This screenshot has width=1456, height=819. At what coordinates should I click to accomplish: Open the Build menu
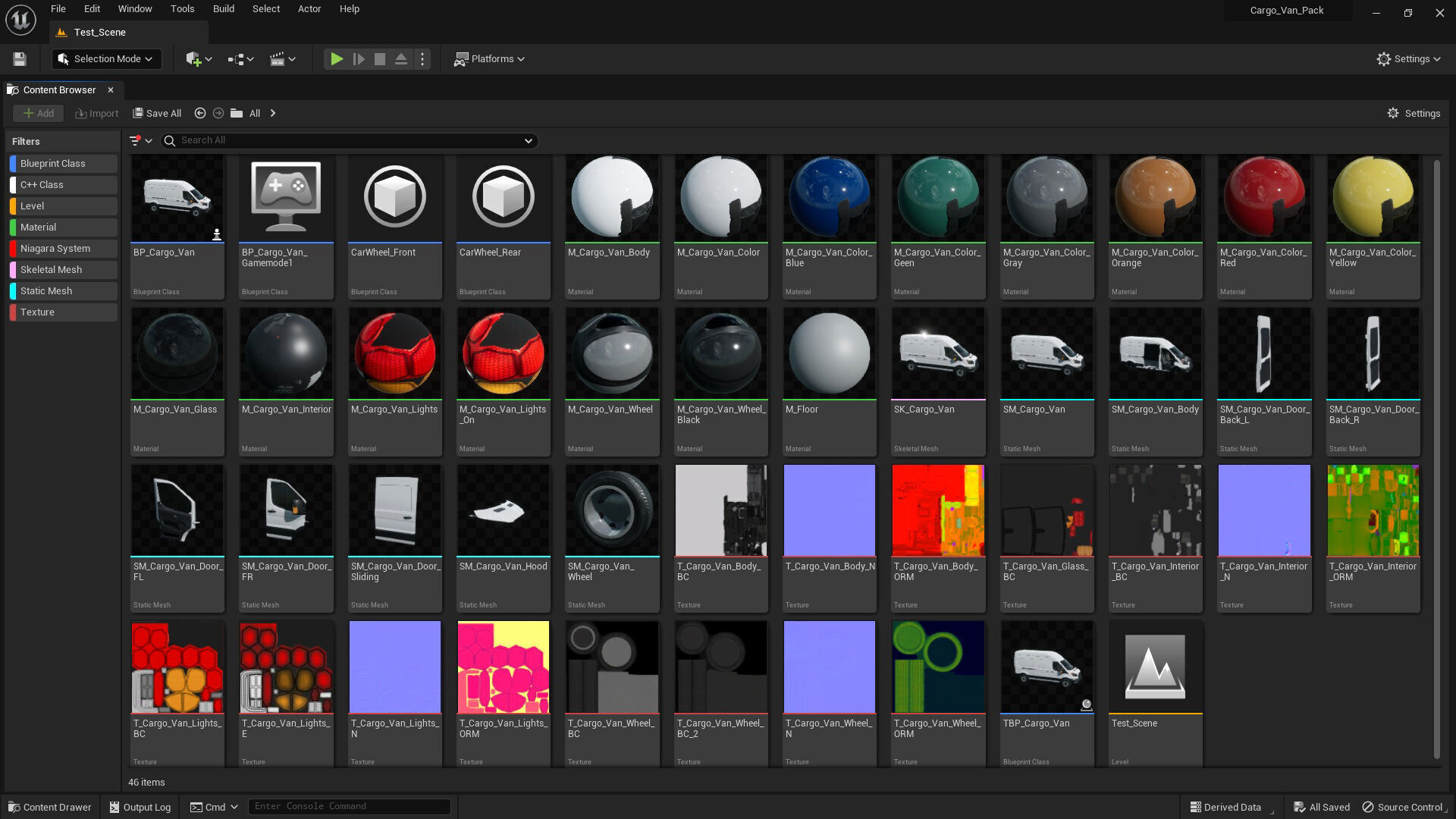point(223,9)
